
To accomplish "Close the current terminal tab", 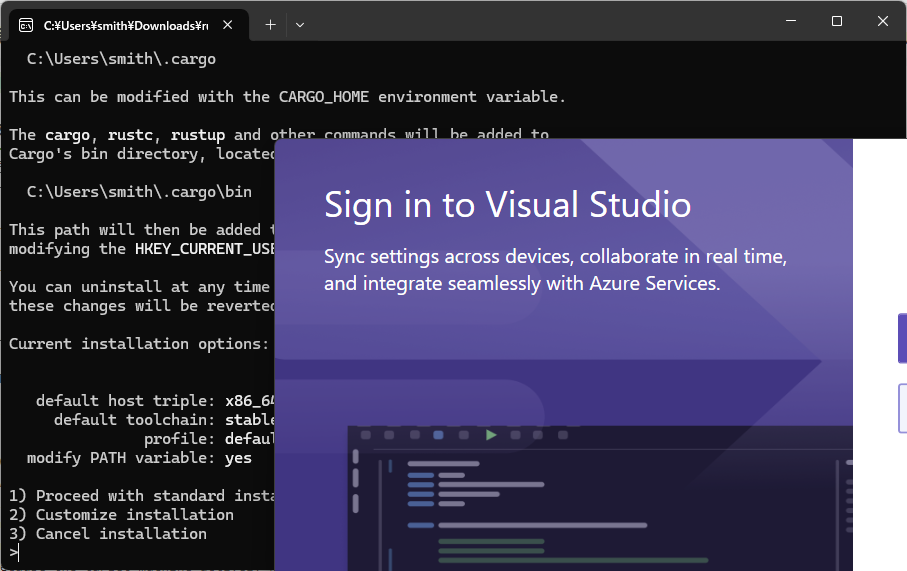I will pyautogui.click(x=228, y=25).
